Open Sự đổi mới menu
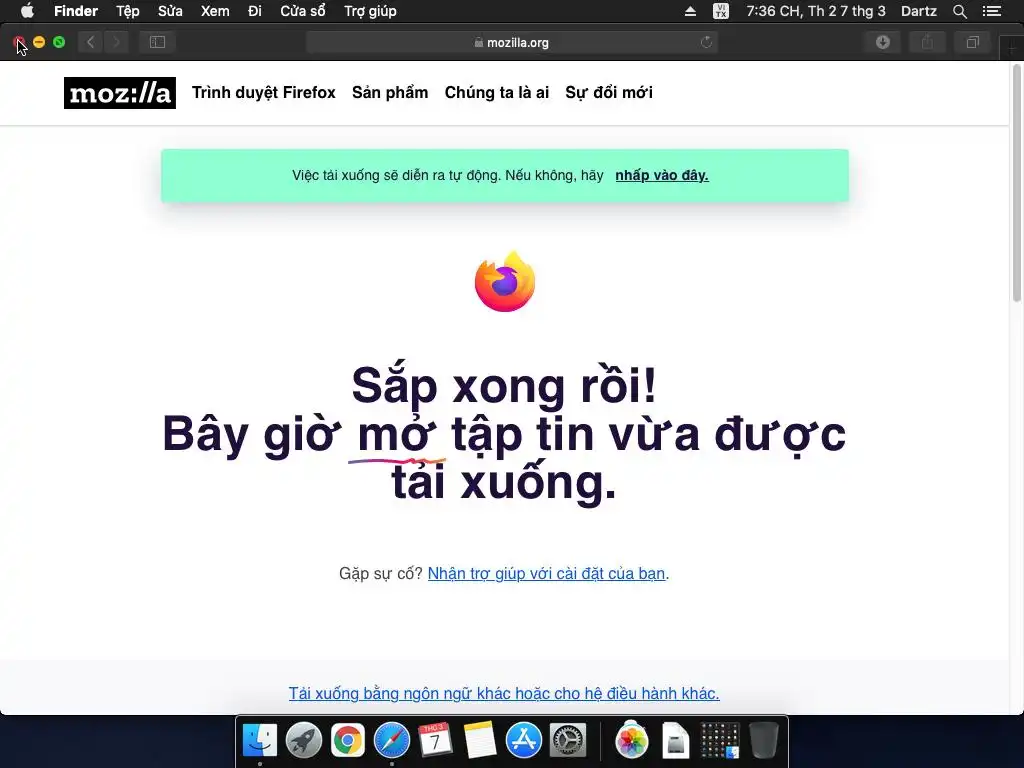1024x768 pixels. [x=609, y=93]
